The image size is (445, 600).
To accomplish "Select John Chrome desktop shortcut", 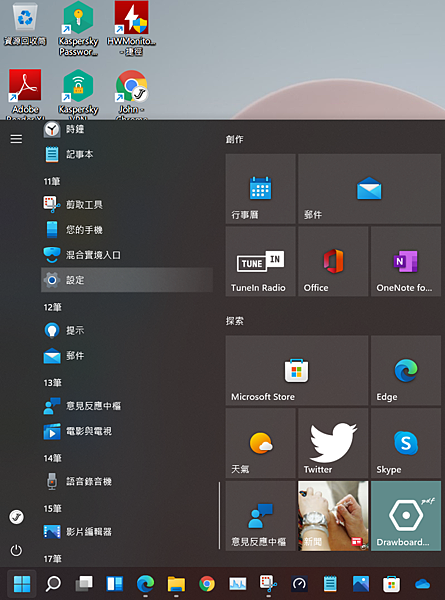I will point(131,94).
